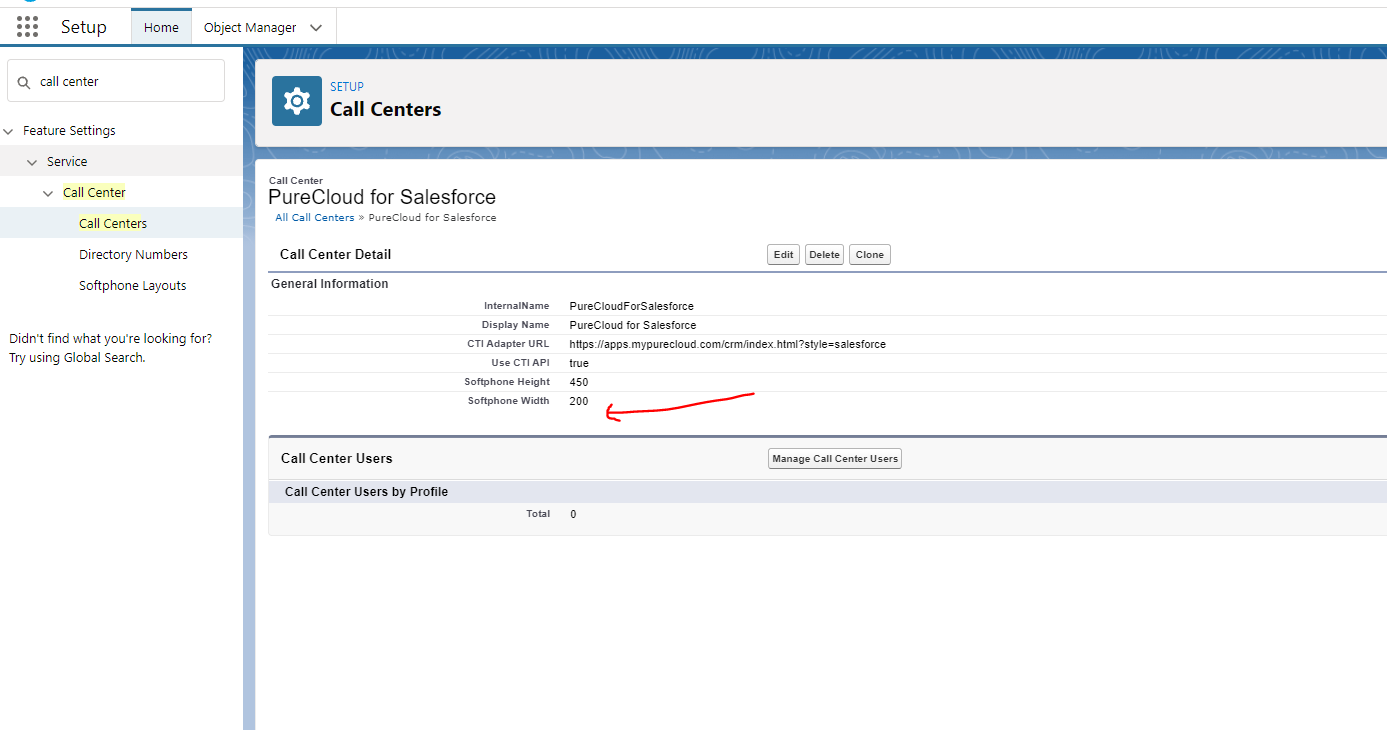Click the SETUP link above Call Centers
Viewport: 1387px width, 730px height.
(x=347, y=87)
